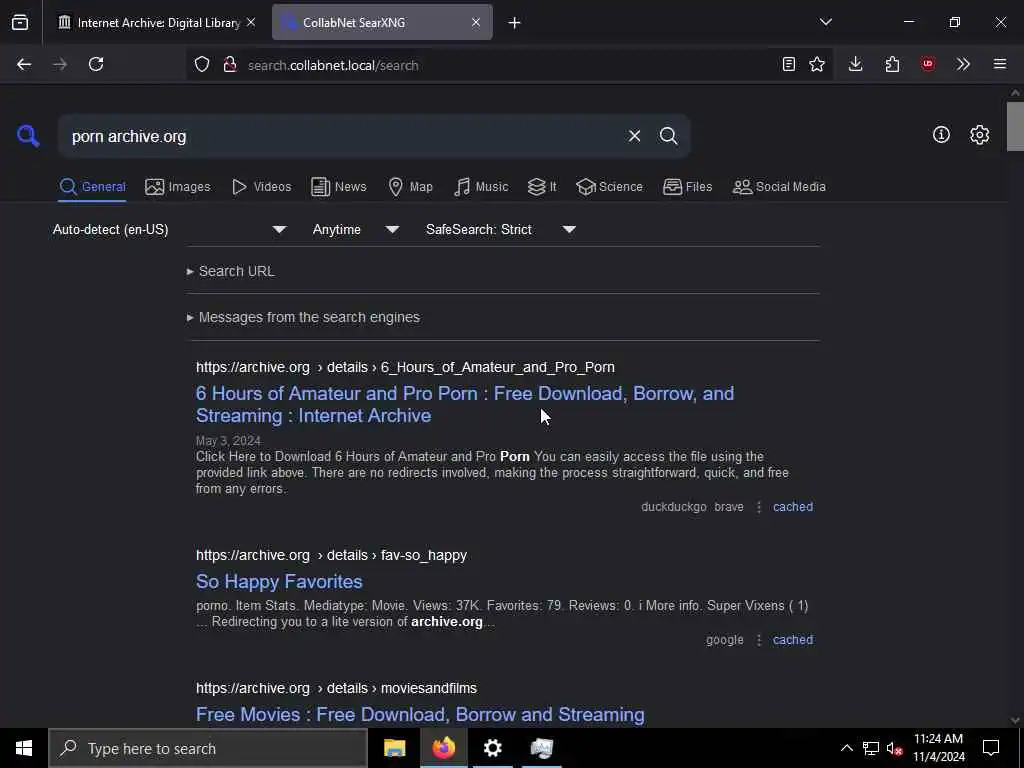Expand the Search URL section
This screenshot has width=1024, height=768.
[x=231, y=271]
